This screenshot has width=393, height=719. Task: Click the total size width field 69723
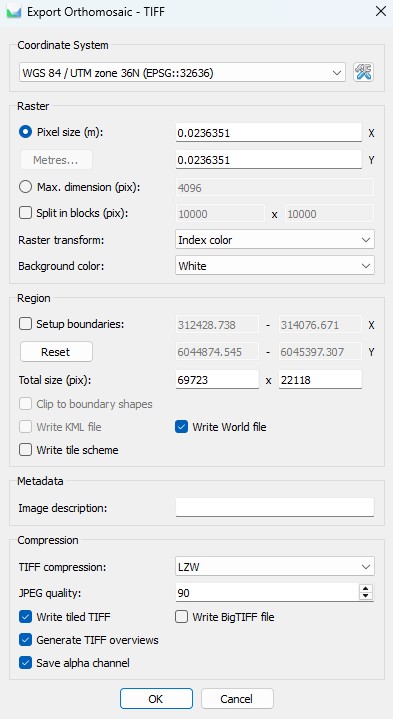coord(217,380)
